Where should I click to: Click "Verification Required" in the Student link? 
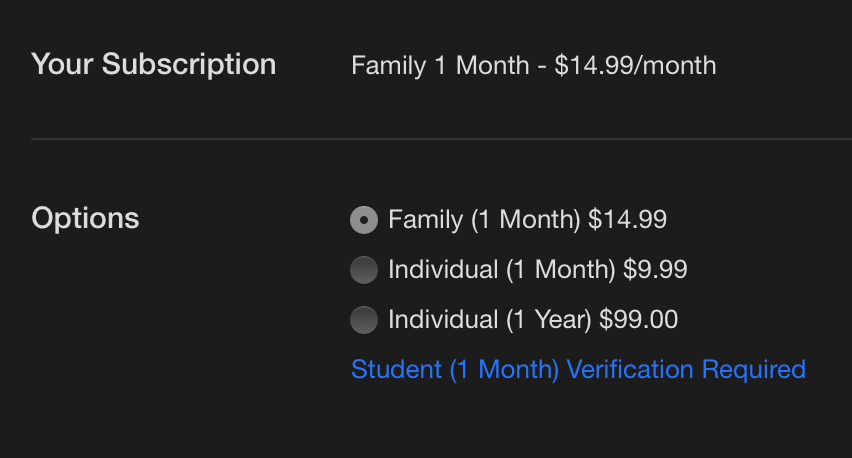(686, 370)
